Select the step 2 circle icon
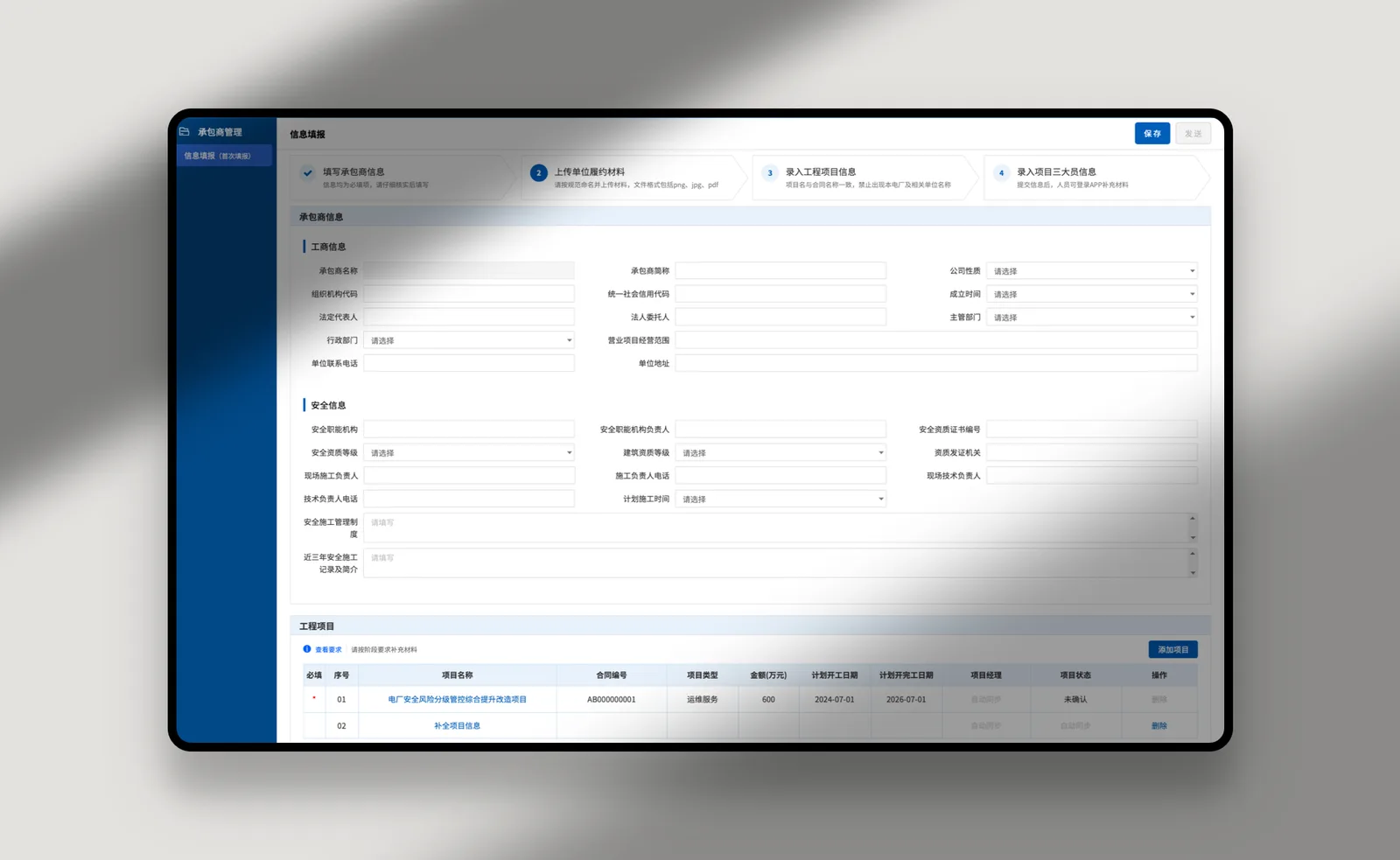 coord(539,173)
